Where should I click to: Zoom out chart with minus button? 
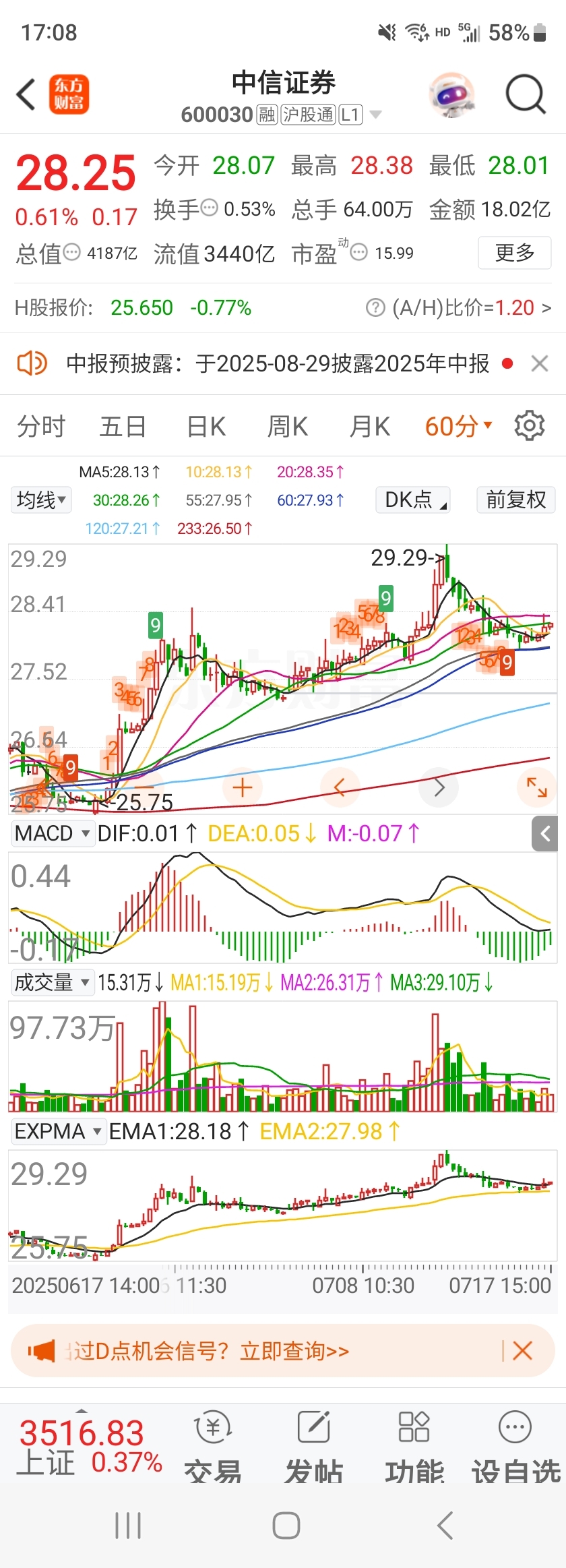tap(145, 787)
